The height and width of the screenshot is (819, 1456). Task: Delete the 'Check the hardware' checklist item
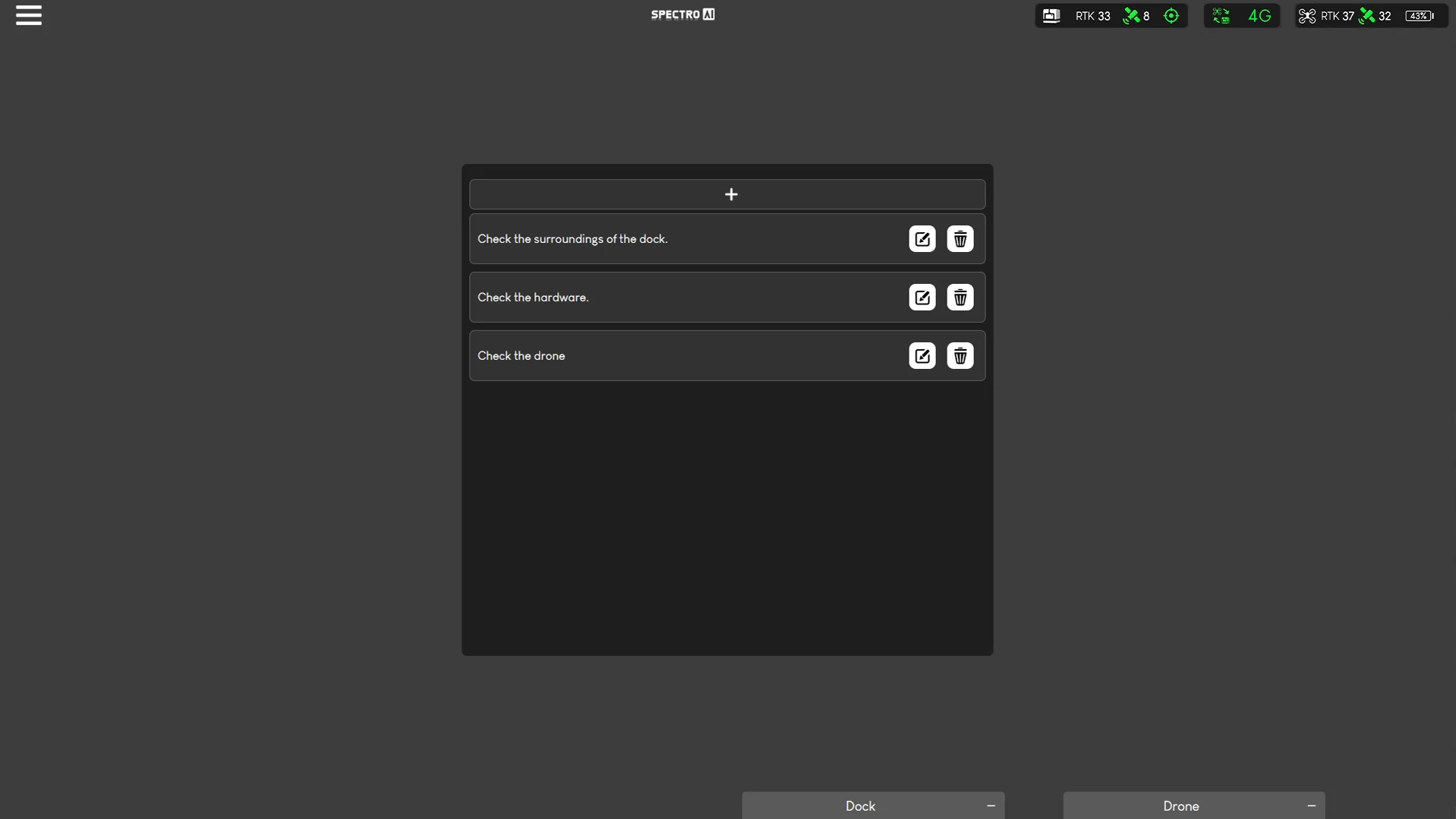pos(960,297)
